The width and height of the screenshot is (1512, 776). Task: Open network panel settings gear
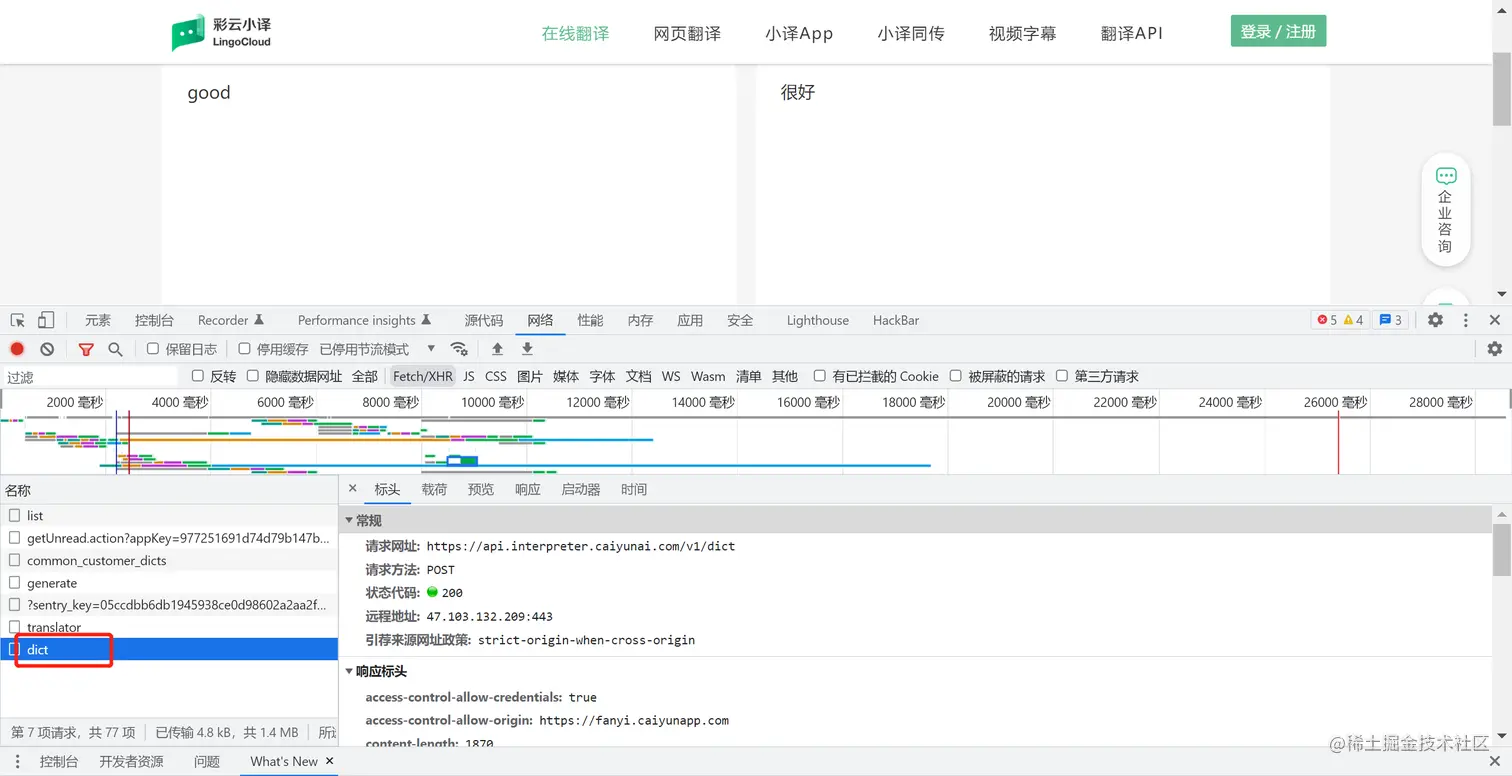point(1495,349)
